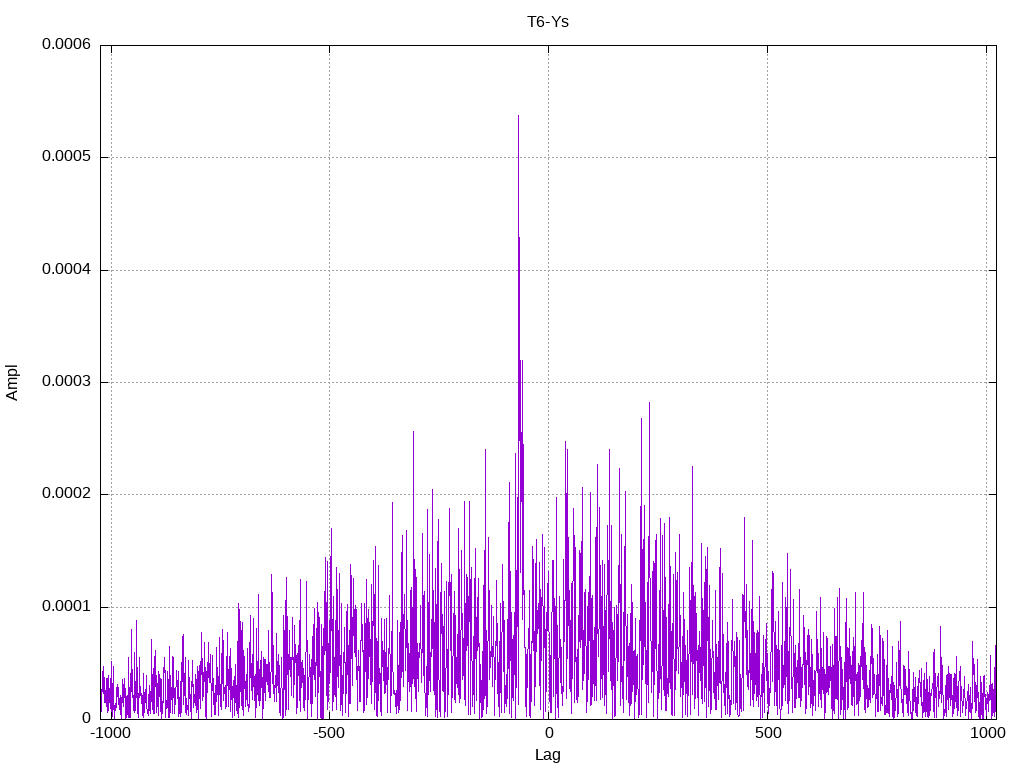Select the Y-axis tick value 0.0001
This screenshot has width=1024, height=768.
67,607
